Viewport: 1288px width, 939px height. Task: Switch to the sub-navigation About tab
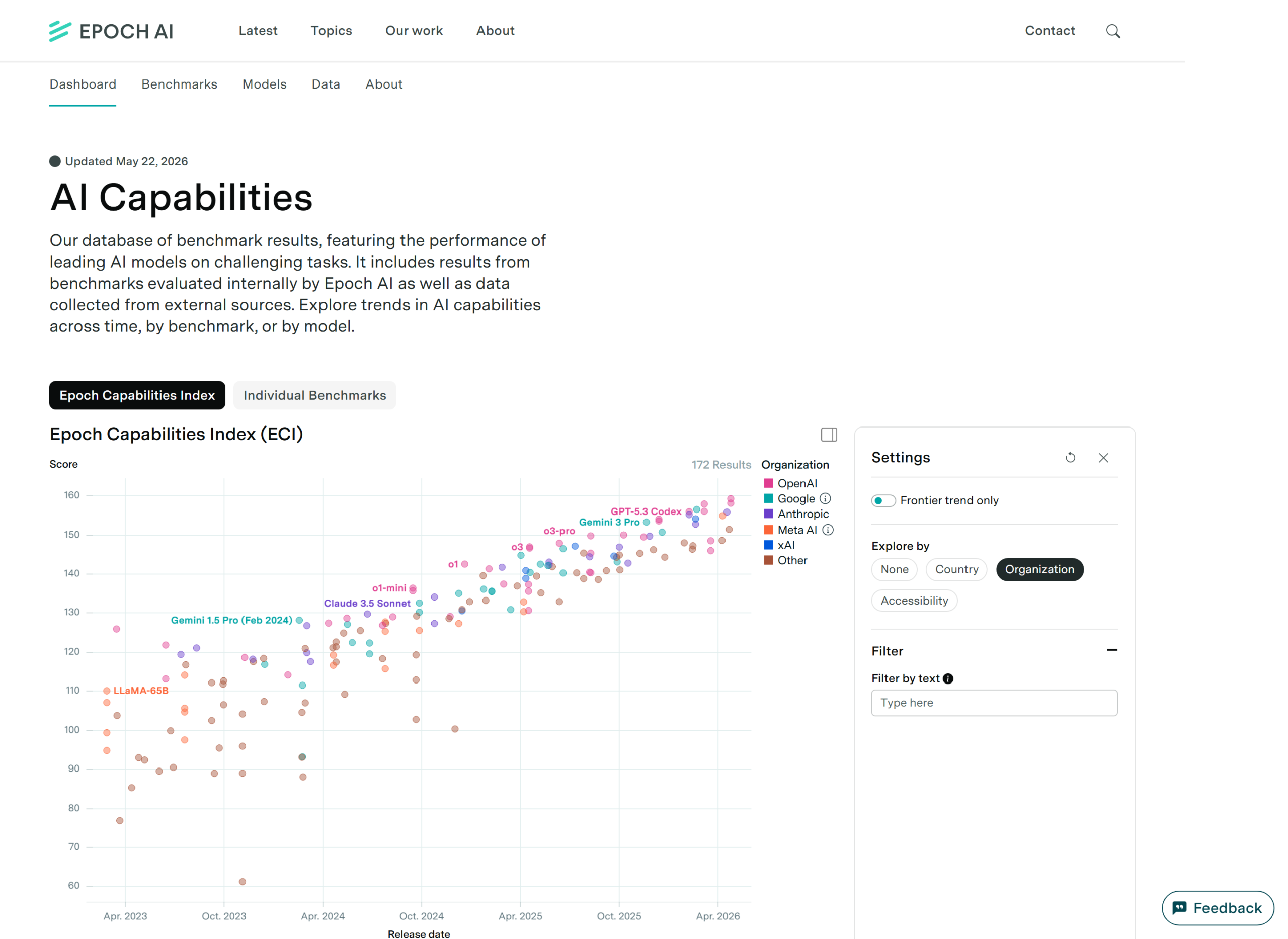click(x=384, y=84)
